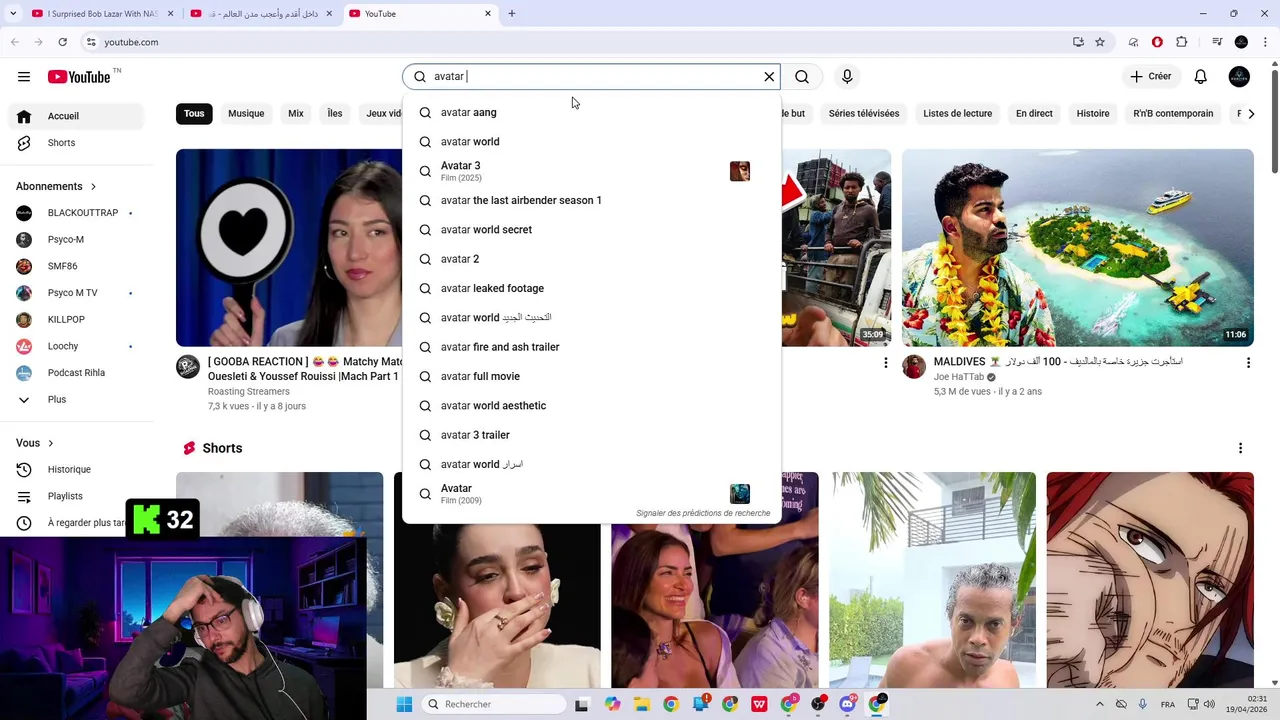Reload the page

click(63, 42)
